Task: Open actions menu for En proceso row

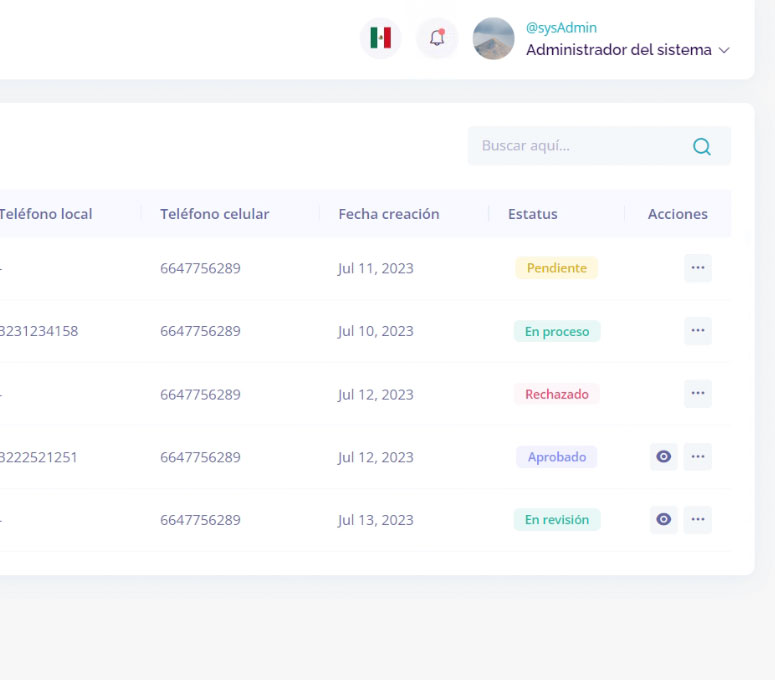Action: pos(698,331)
